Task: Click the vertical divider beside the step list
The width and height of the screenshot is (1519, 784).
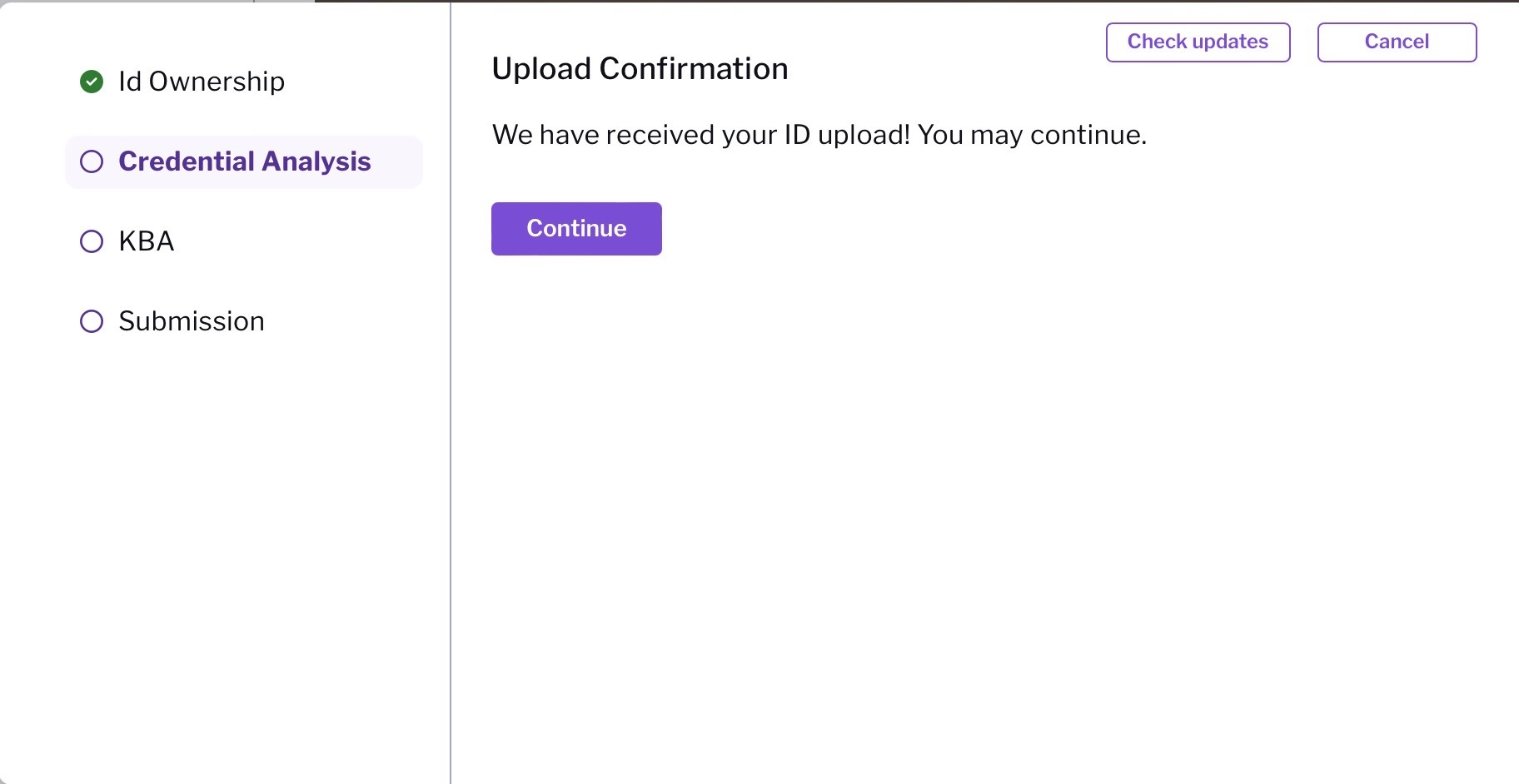Action: coord(451,392)
